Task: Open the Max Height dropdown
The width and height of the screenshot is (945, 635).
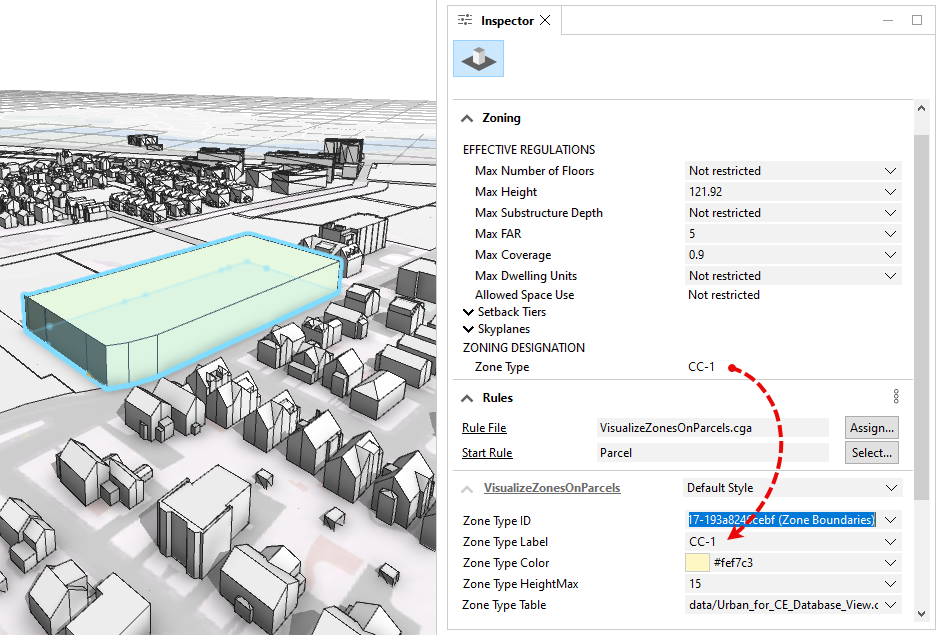Action: [x=890, y=192]
